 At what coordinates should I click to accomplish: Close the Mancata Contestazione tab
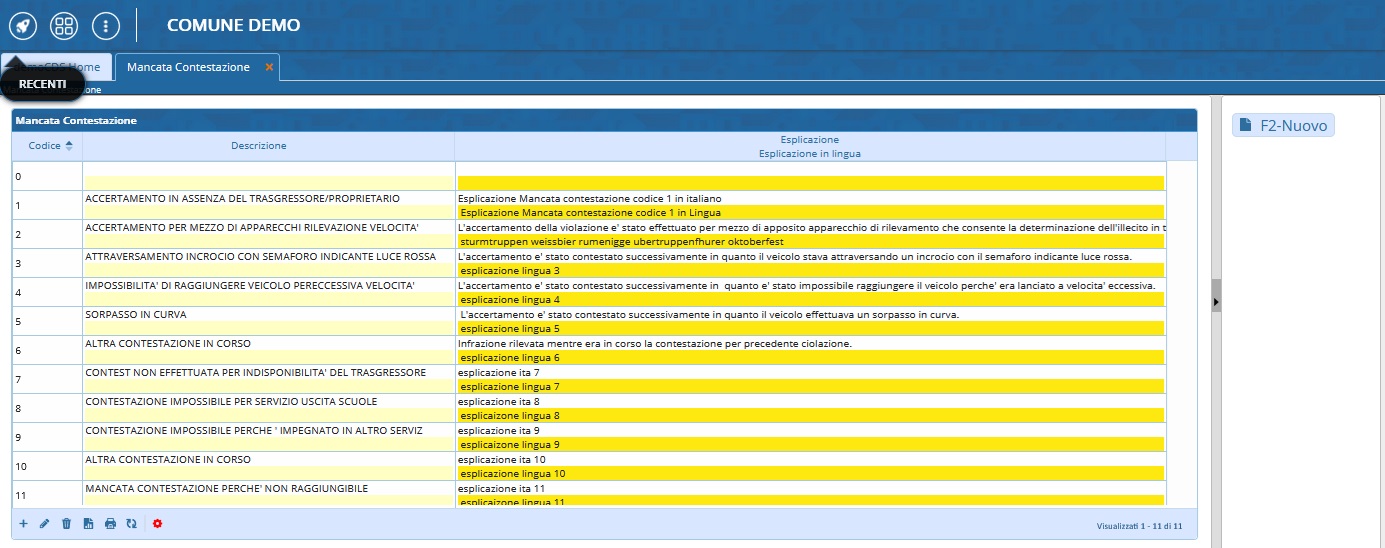[269, 67]
